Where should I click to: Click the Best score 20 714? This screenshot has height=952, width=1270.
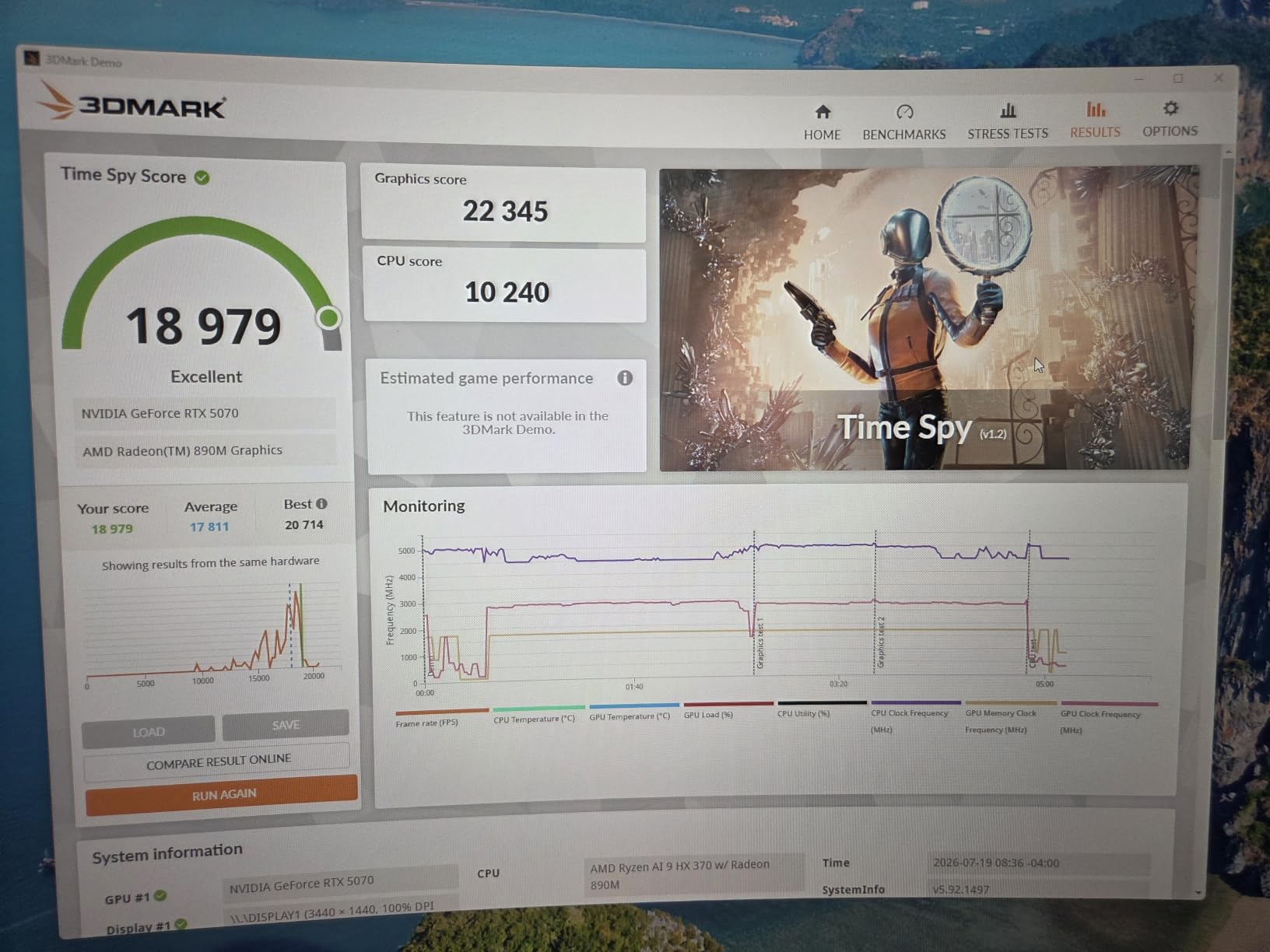pos(303,525)
